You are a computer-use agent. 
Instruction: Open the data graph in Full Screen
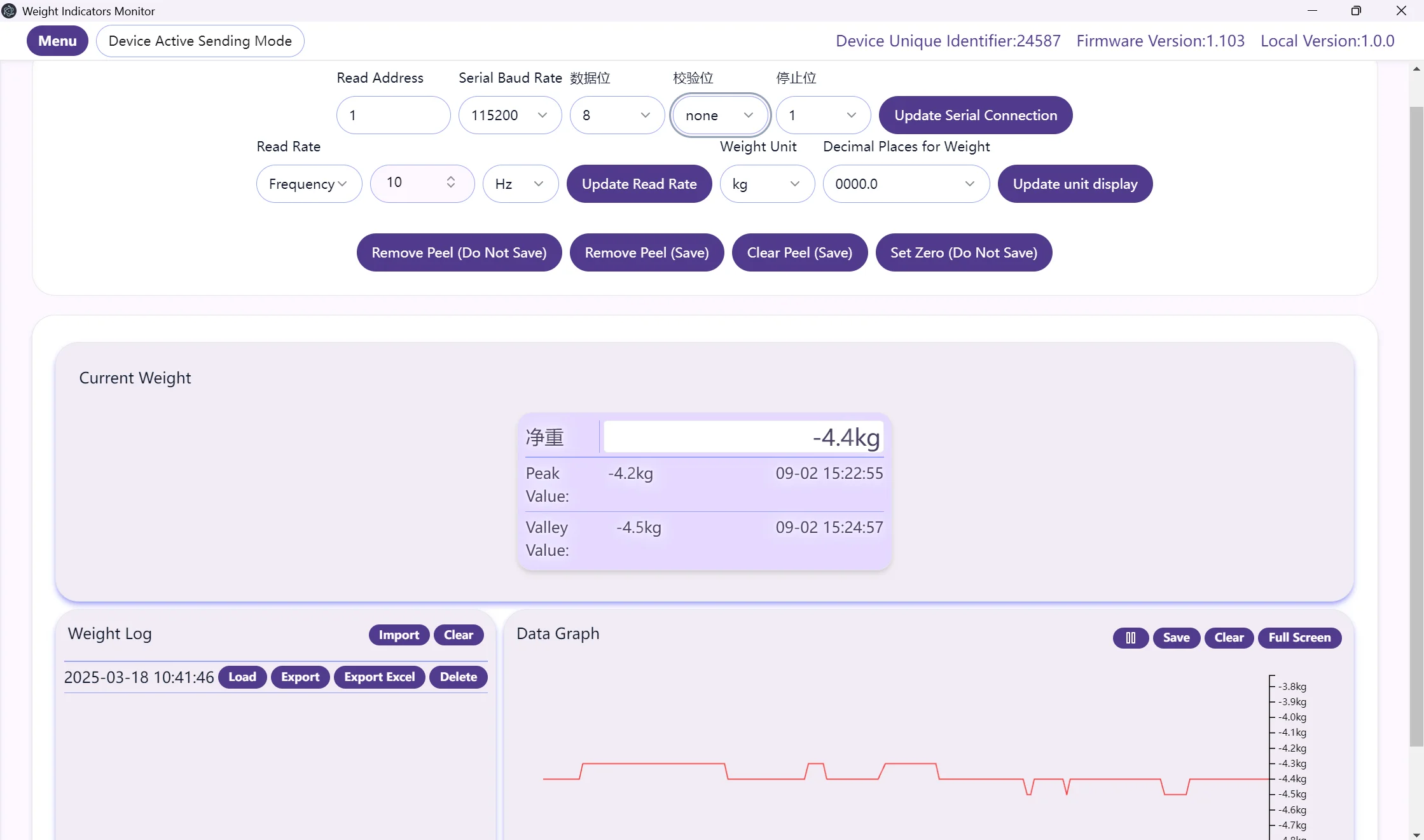(1299, 637)
